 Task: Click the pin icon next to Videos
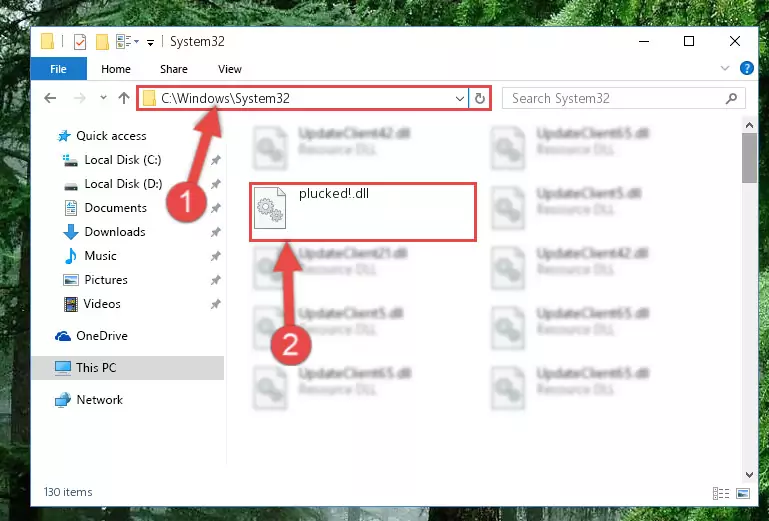click(215, 304)
